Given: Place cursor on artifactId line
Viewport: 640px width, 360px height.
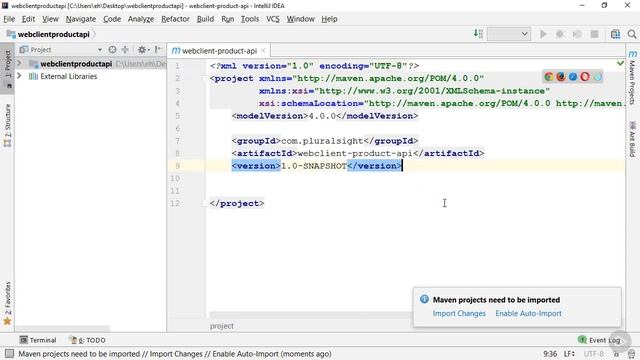Looking at the screenshot, I should click(x=358, y=153).
